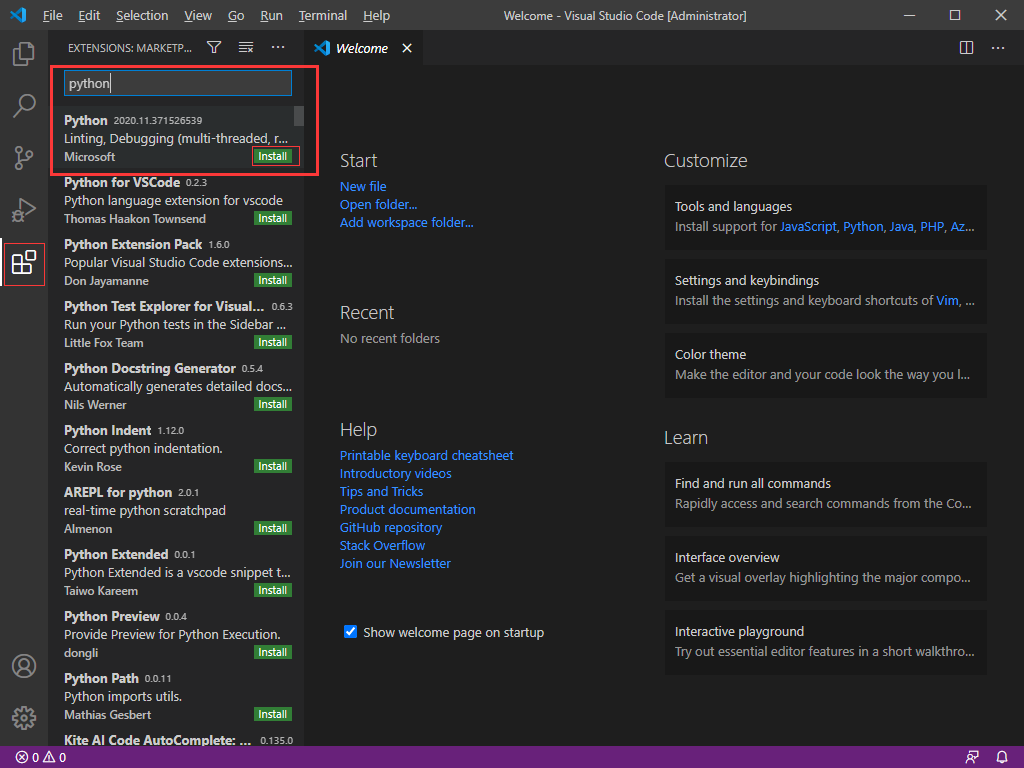Viewport: 1024px width, 768px height.
Task: Open the Run menu
Action: (271, 16)
